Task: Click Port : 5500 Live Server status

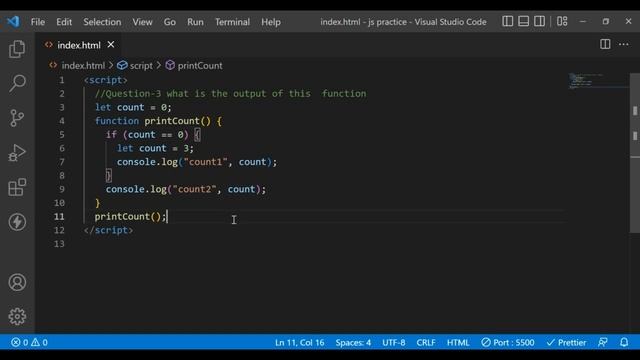Action: pyautogui.click(x=508, y=342)
